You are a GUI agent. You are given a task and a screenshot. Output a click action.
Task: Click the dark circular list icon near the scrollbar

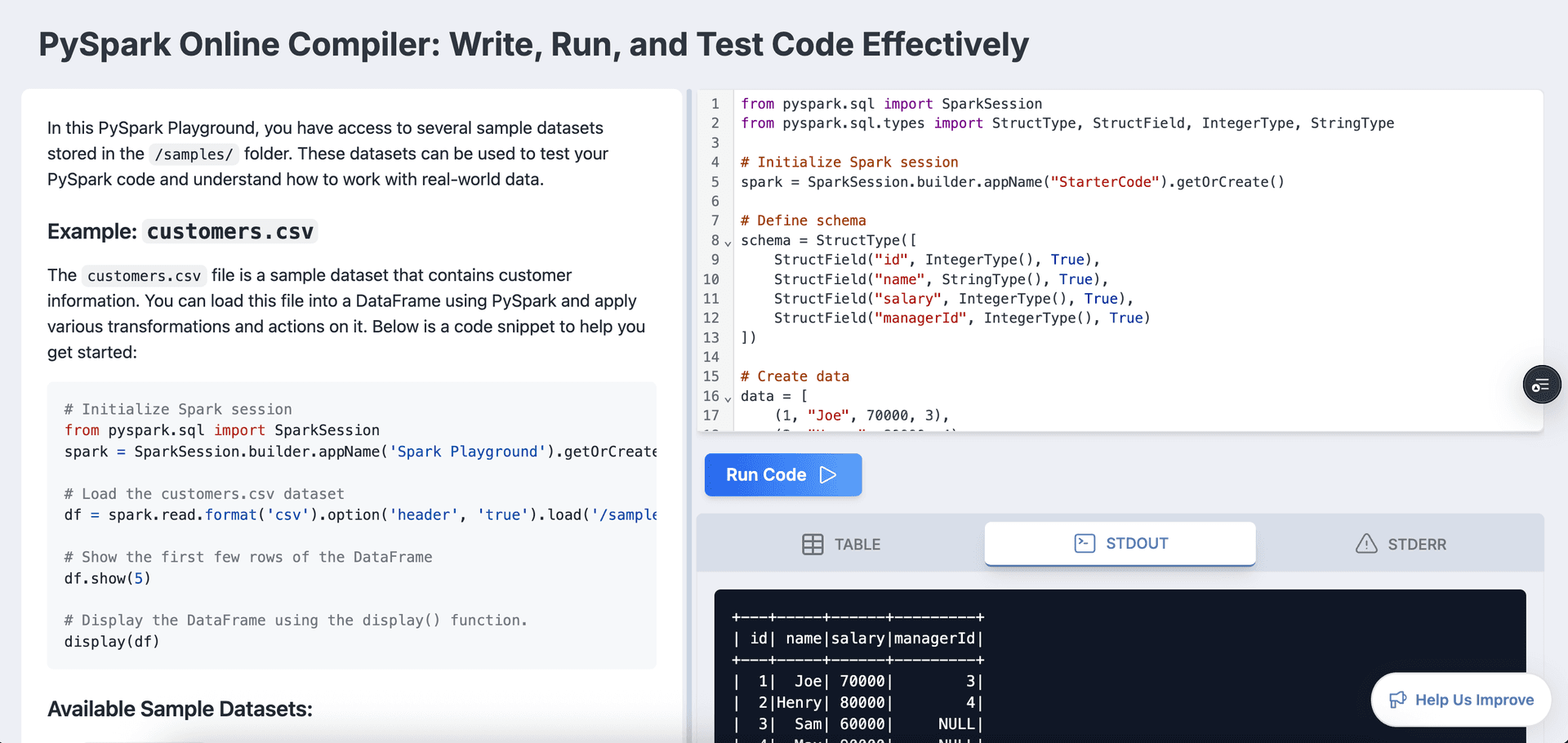tap(1542, 385)
